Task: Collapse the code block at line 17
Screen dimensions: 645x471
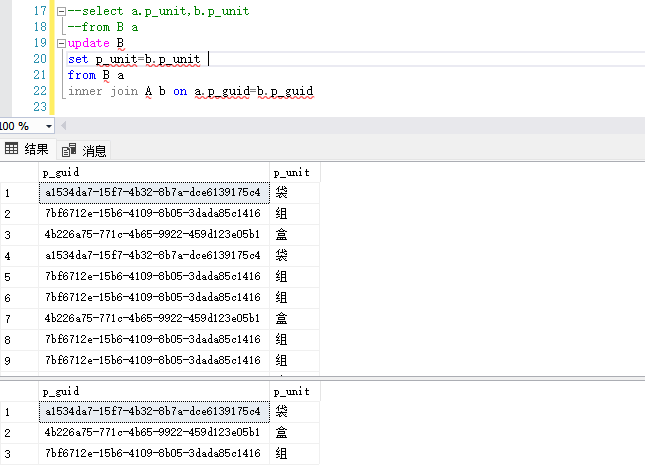Action: click(x=61, y=12)
